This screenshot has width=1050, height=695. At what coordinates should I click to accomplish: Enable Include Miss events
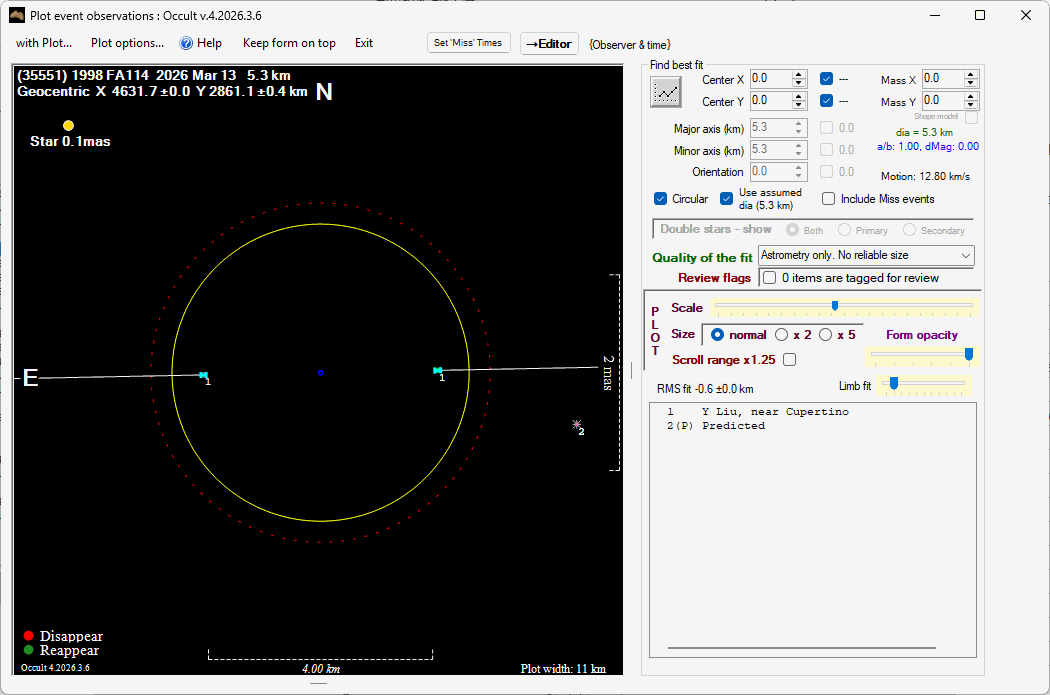pyautogui.click(x=828, y=199)
